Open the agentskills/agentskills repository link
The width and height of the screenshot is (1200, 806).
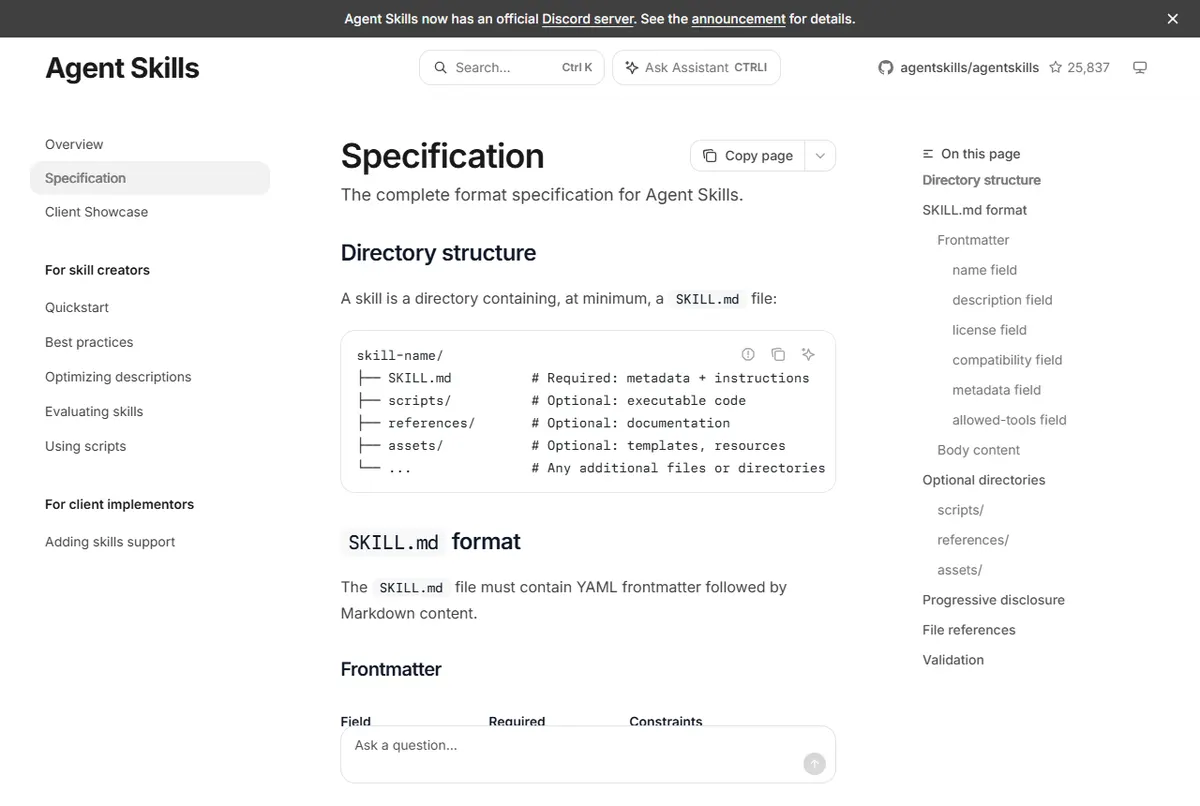coord(969,68)
